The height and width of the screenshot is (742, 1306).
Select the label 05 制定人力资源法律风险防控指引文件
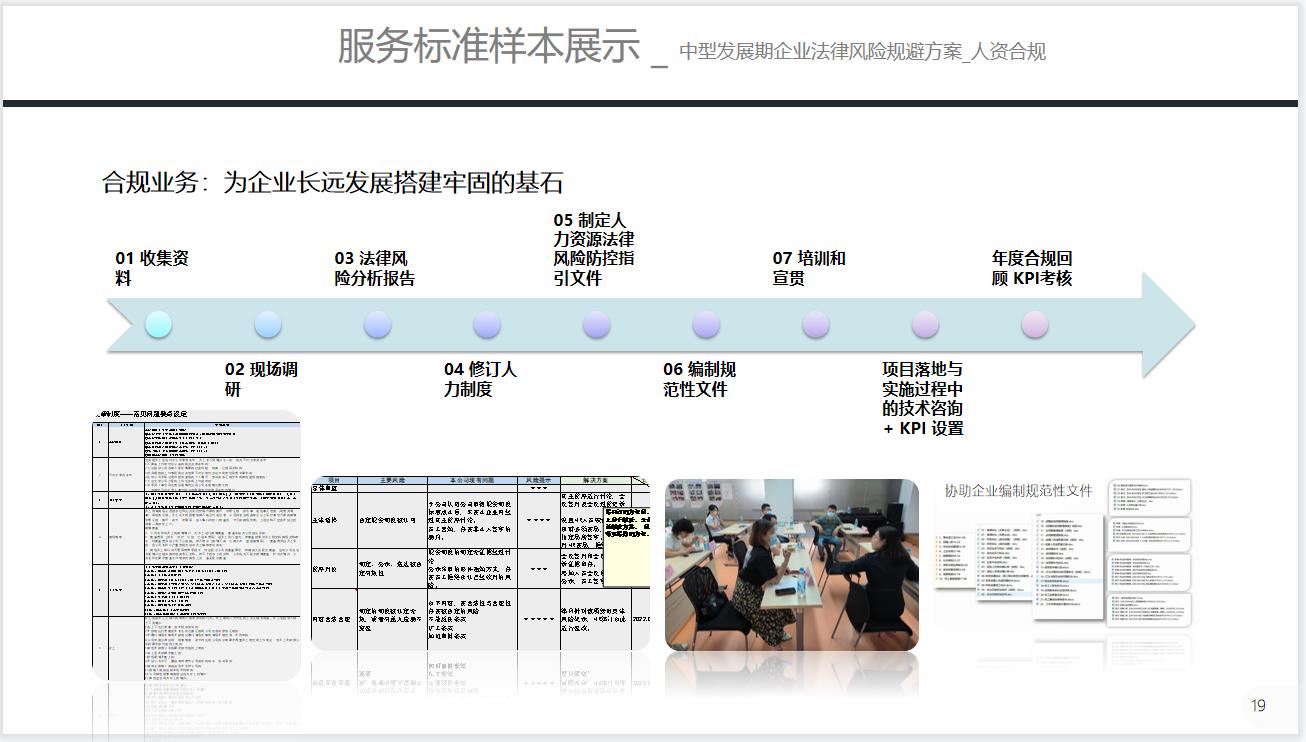594,249
